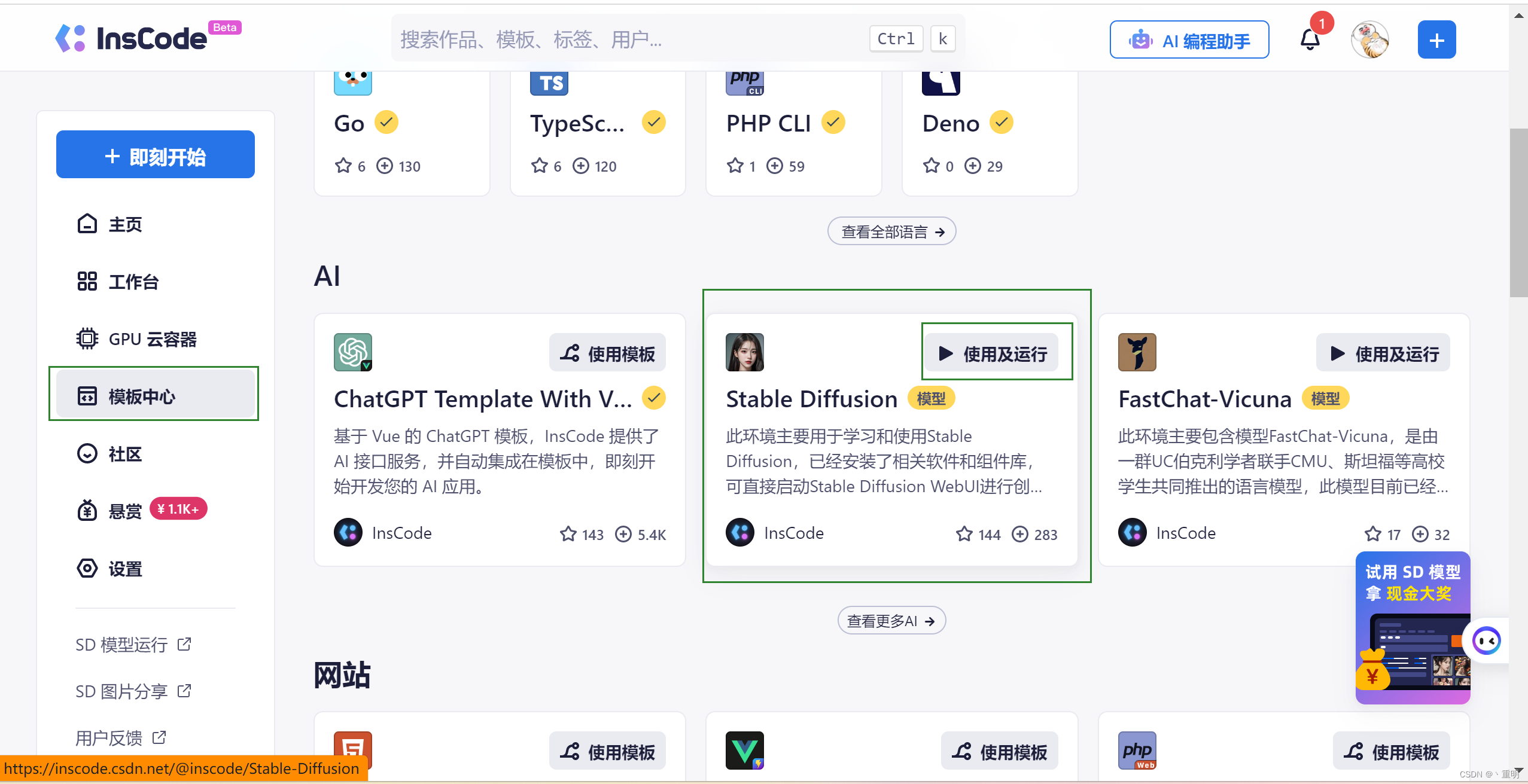The width and height of the screenshot is (1528, 784).
Task: Open the AI 编程助手 assistant
Action: click(x=1189, y=39)
